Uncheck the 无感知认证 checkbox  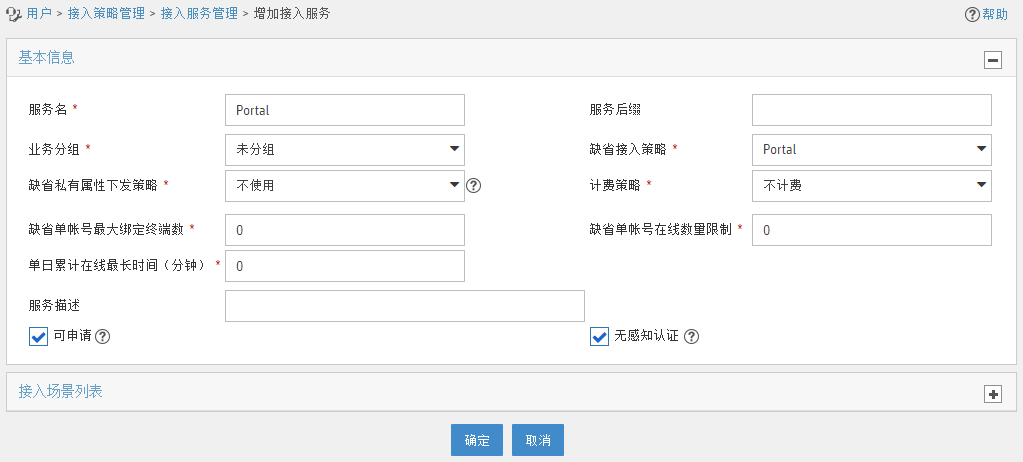coord(600,337)
